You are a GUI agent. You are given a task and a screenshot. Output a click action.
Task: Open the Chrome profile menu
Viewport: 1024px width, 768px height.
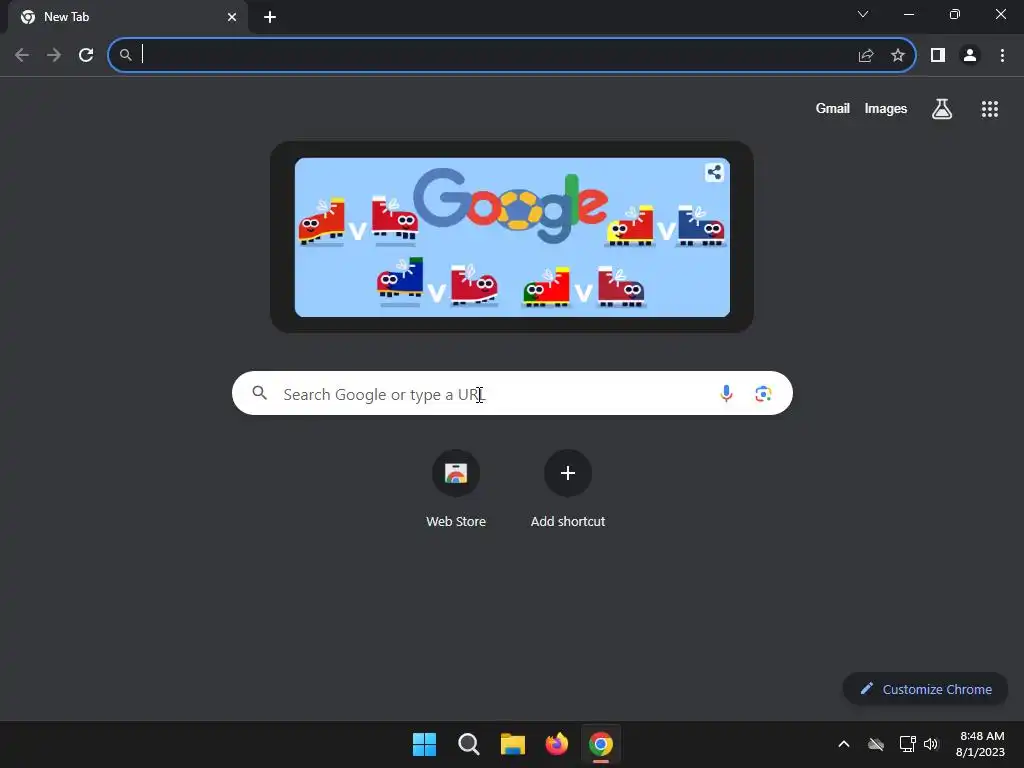(970, 55)
